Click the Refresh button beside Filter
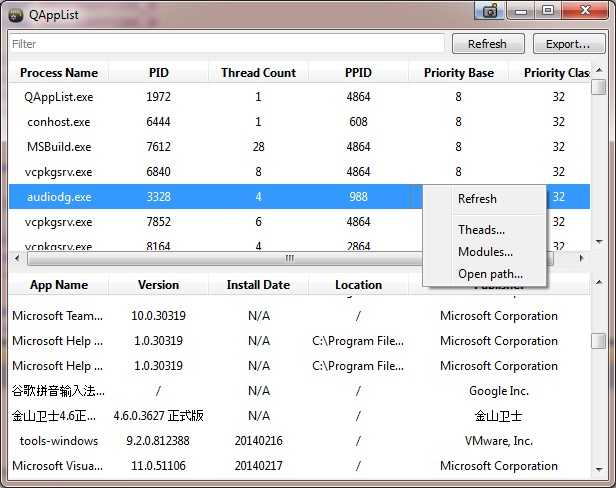The width and height of the screenshot is (616, 488). pyautogui.click(x=488, y=44)
